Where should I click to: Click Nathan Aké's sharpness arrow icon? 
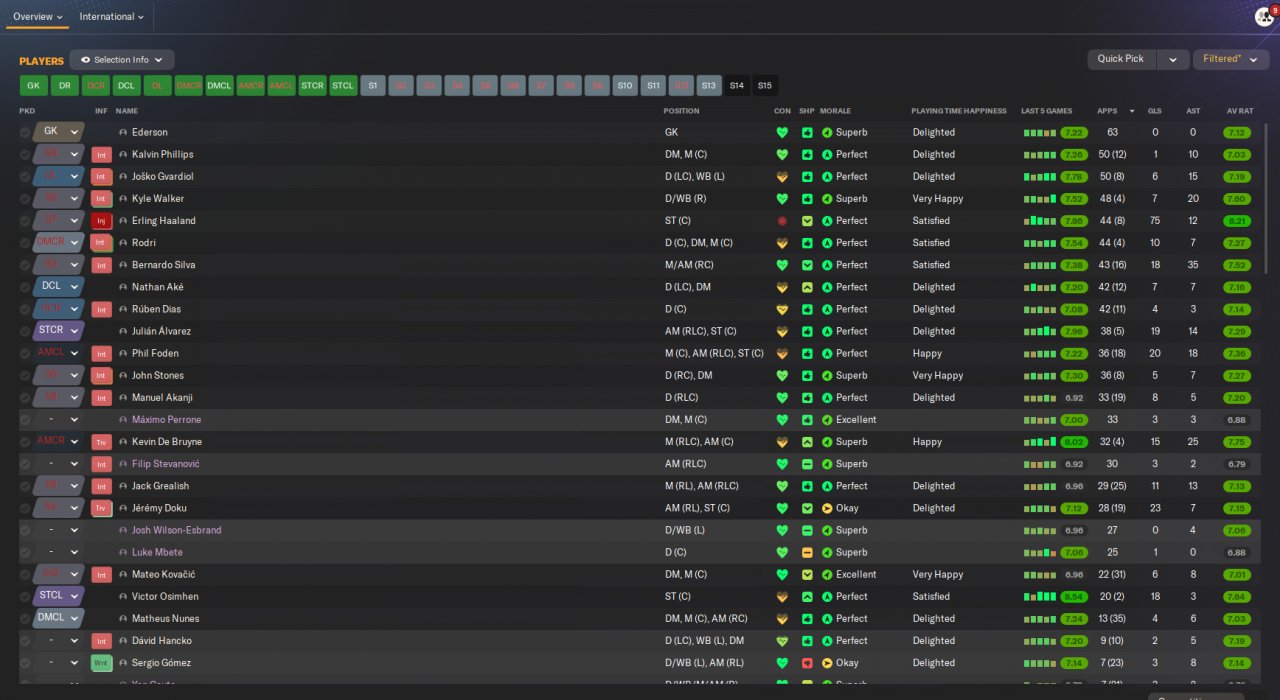point(807,287)
